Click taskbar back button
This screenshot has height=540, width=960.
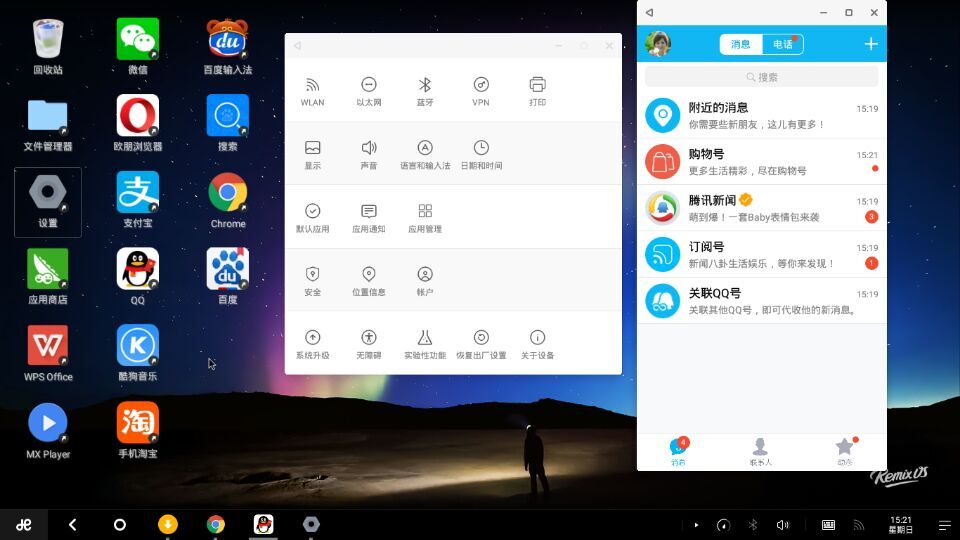(x=72, y=525)
